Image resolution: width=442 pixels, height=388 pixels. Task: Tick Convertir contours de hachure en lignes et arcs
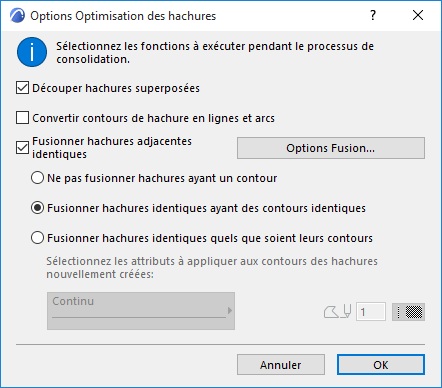click(22, 118)
